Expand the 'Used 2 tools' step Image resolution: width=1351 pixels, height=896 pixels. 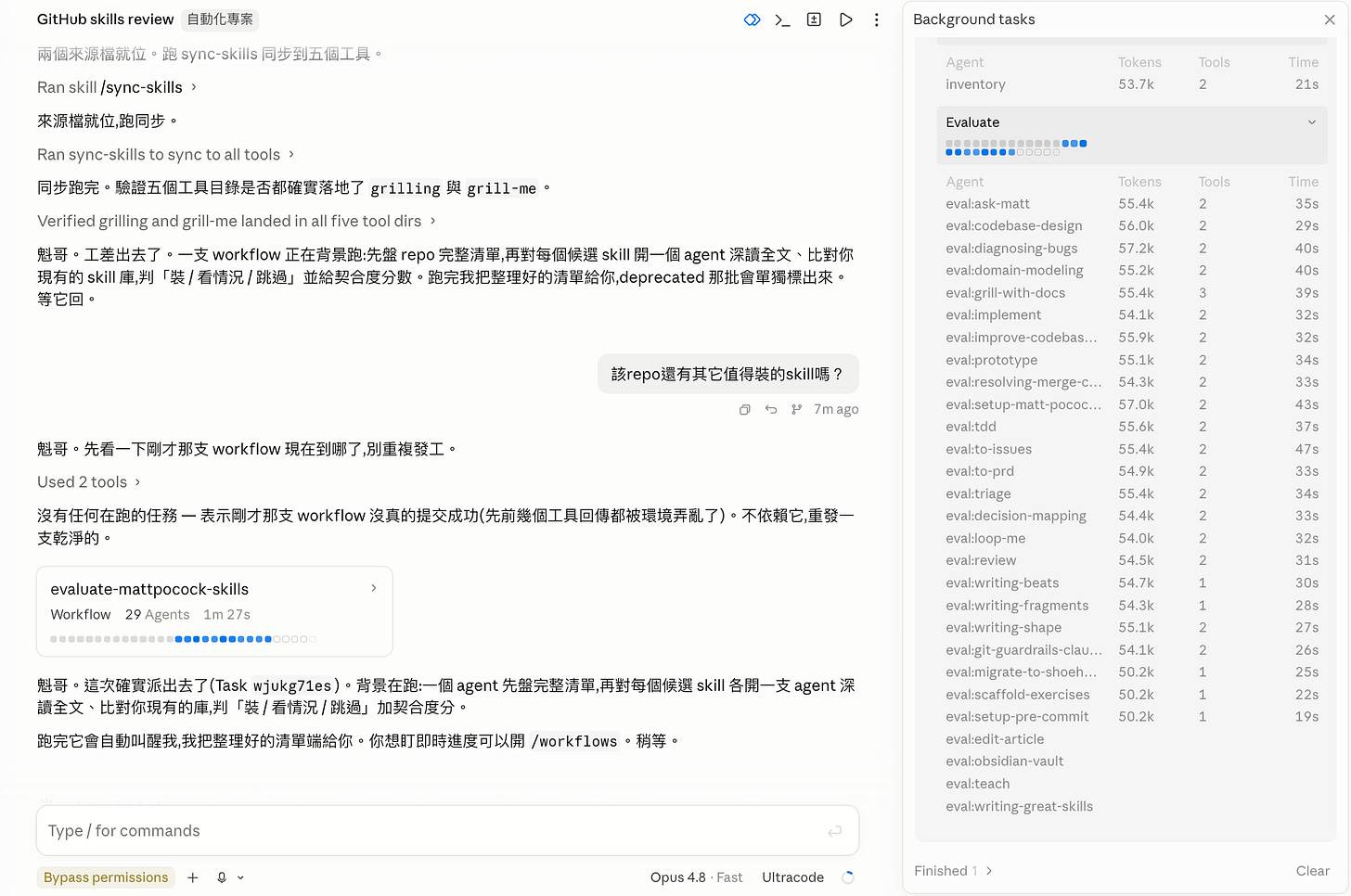[89, 482]
